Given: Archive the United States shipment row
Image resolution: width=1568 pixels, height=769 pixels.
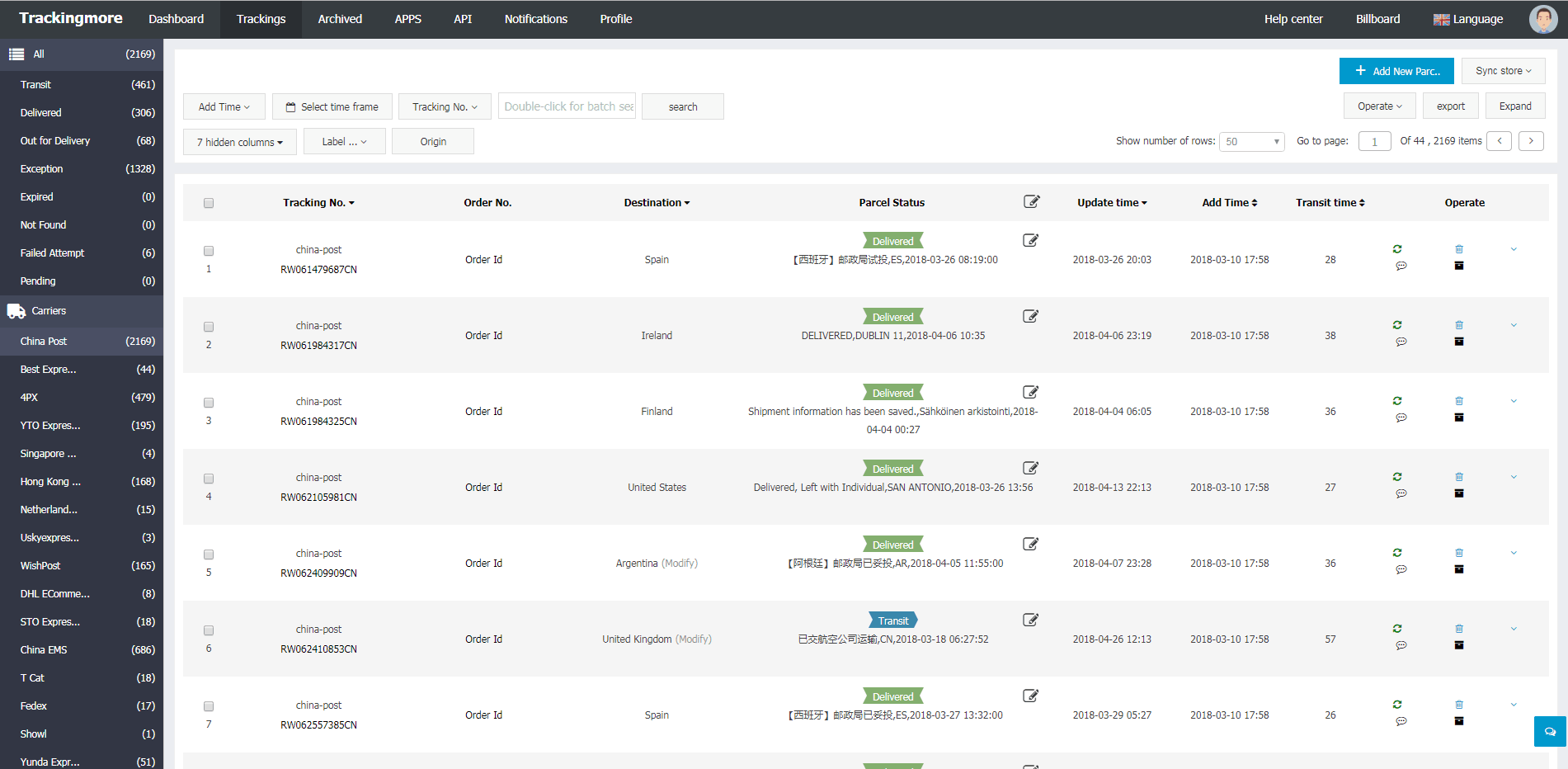Looking at the screenshot, I should tap(1459, 493).
